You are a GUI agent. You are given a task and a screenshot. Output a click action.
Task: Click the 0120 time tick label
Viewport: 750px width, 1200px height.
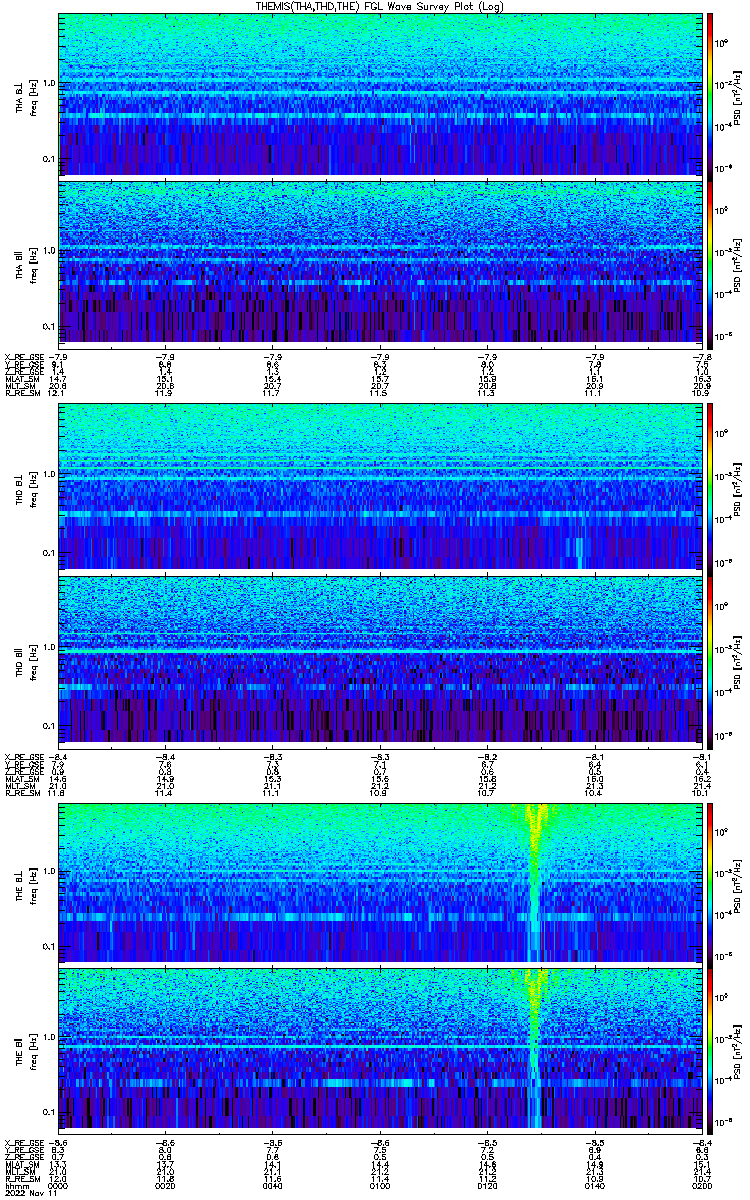(486, 1187)
